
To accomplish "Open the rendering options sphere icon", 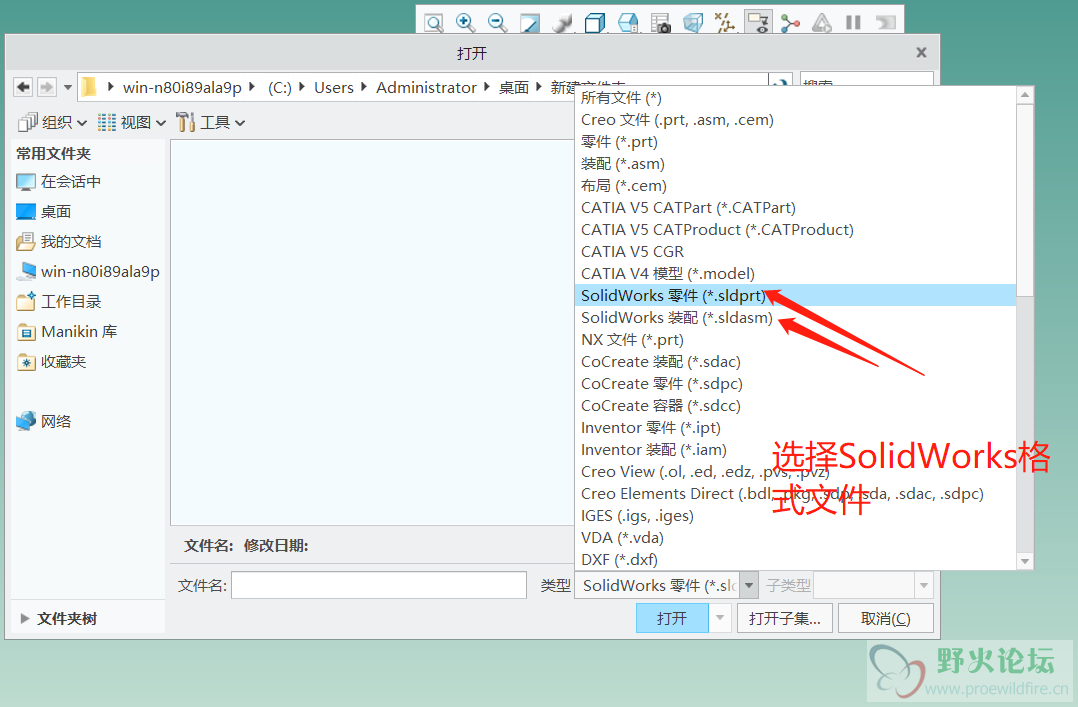I will point(562,23).
